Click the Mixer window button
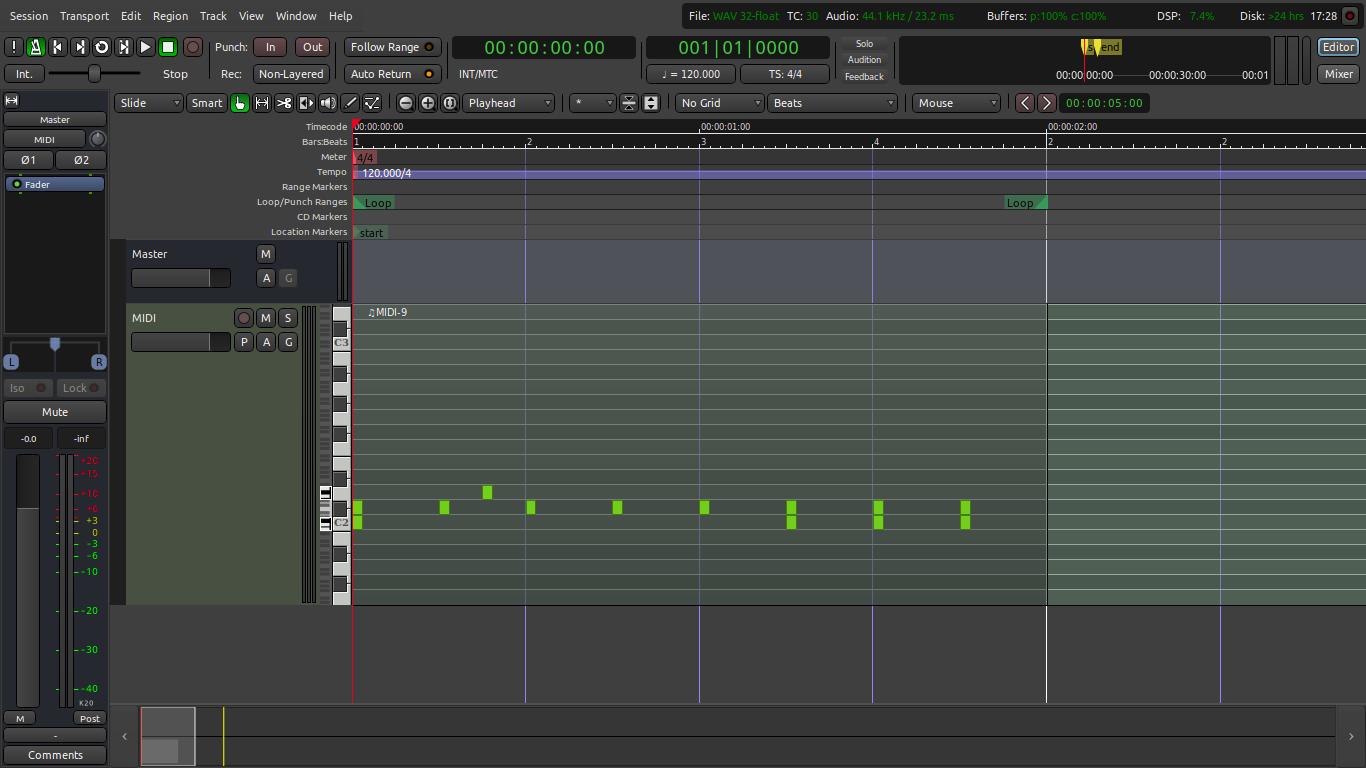The width and height of the screenshot is (1366, 768). [x=1338, y=74]
